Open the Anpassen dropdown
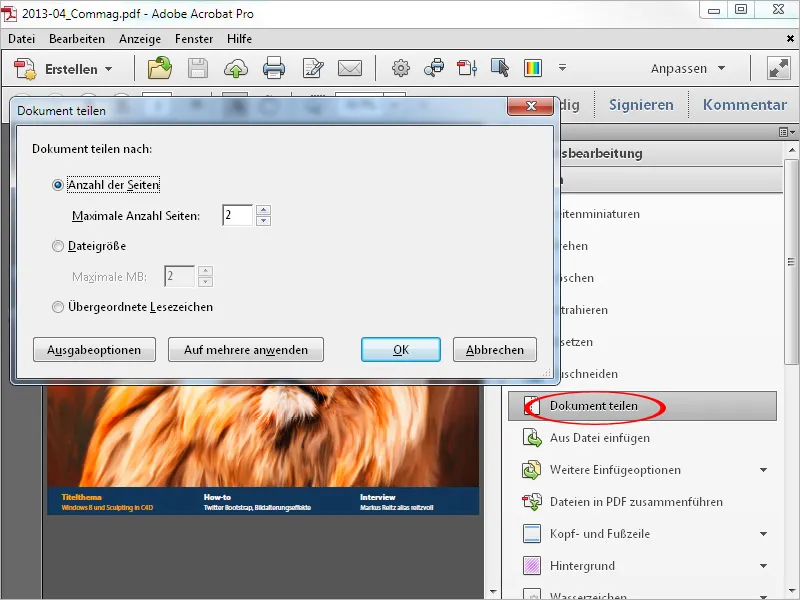The image size is (800, 600). 688,68
